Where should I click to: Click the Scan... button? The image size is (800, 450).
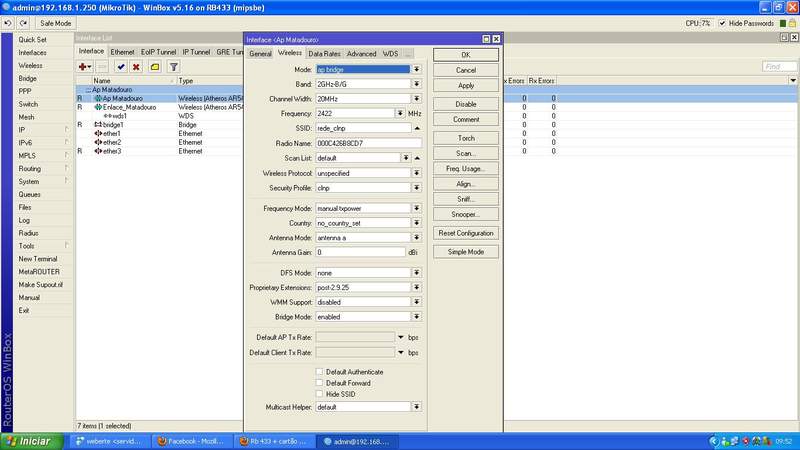click(x=466, y=153)
